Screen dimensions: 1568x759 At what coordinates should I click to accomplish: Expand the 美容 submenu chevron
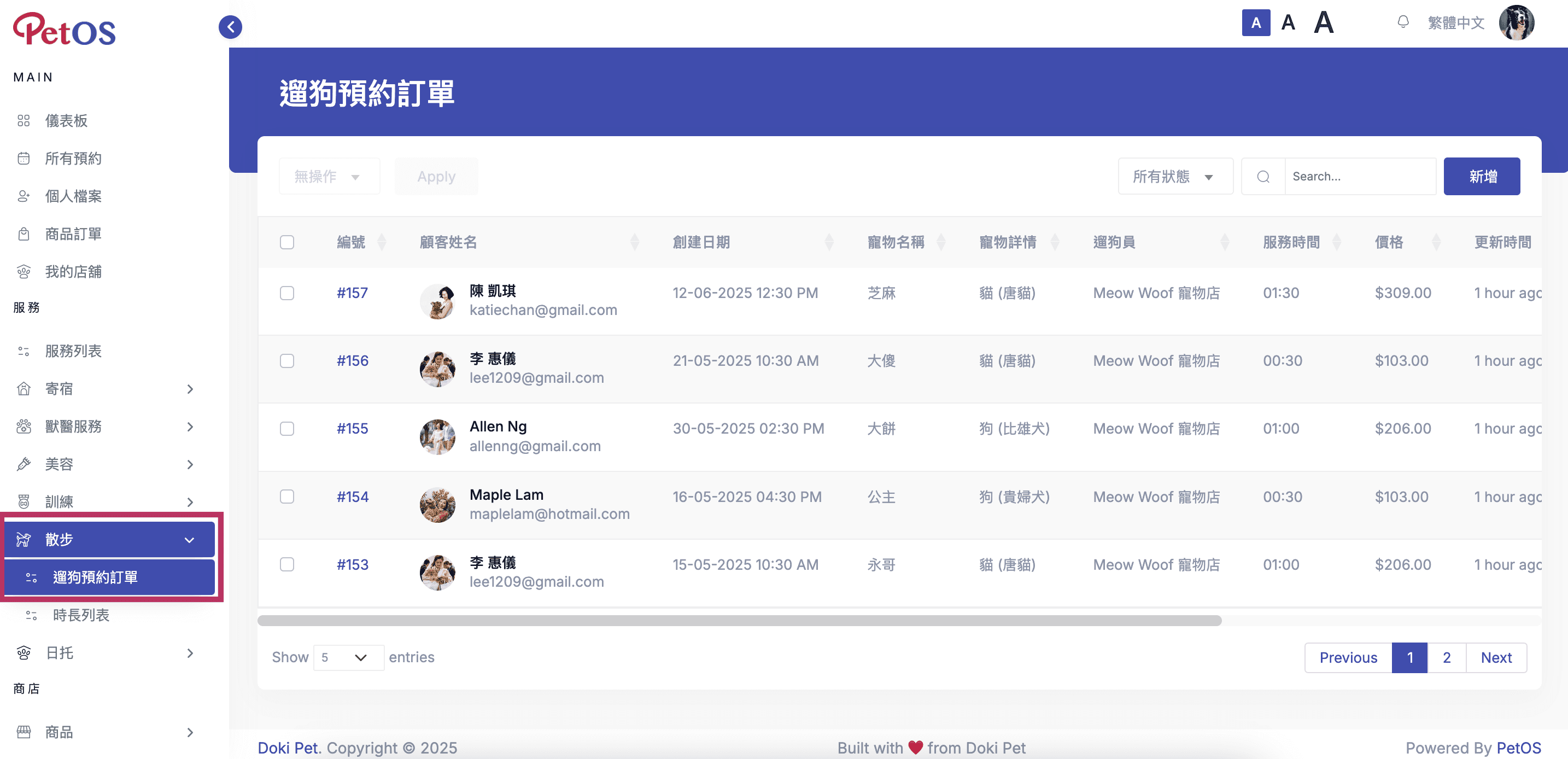click(x=190, y=464)
